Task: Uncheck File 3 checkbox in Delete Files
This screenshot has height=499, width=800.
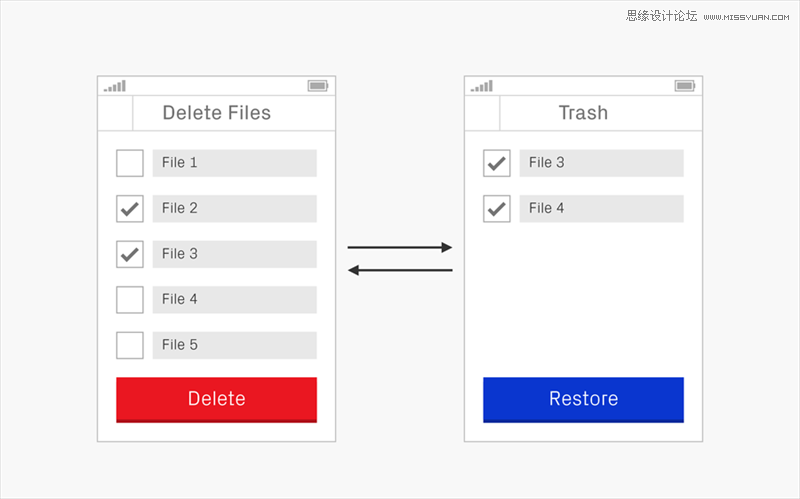Action: coord(130,254)
